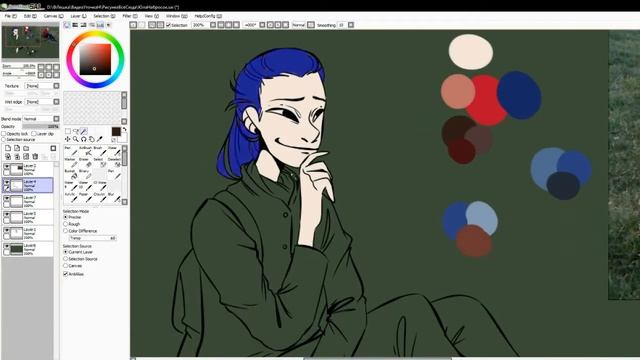Image resolution: width=640 pixels, height=360 pixels.
Task: Choose the Blur tool preset
Action: (114, 198)
